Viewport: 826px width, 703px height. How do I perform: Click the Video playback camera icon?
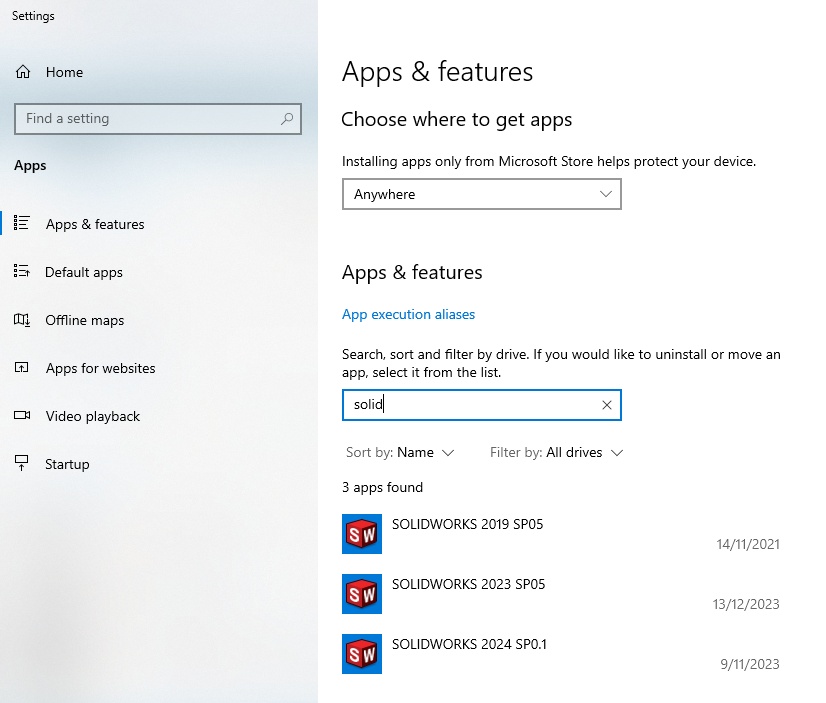pyautogui.click(x=22, y=415)
